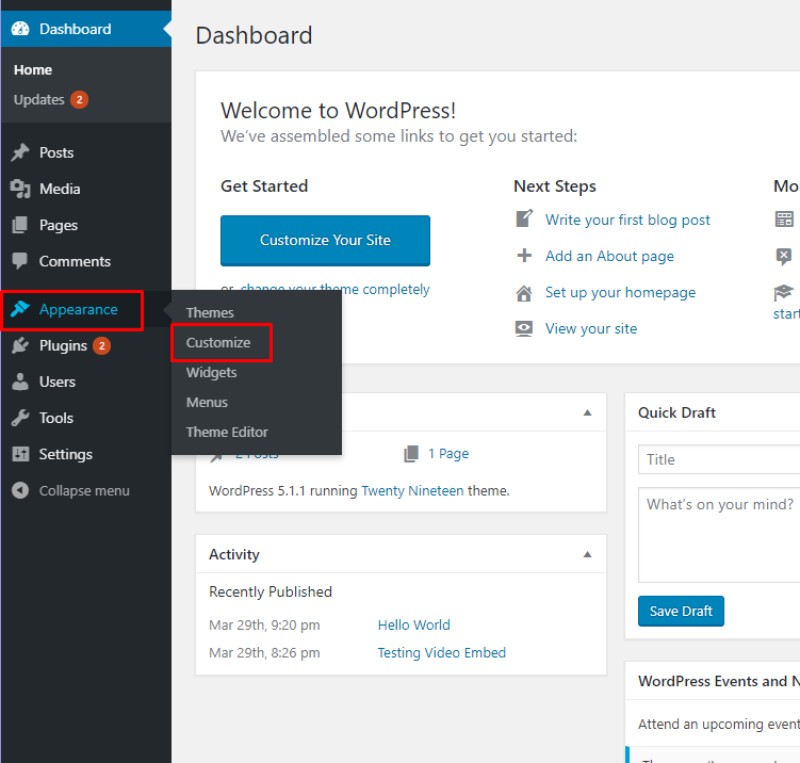Choose Theme Editor from the Appearance flyout
Screen dimensions: 800x763
point(227,432)
